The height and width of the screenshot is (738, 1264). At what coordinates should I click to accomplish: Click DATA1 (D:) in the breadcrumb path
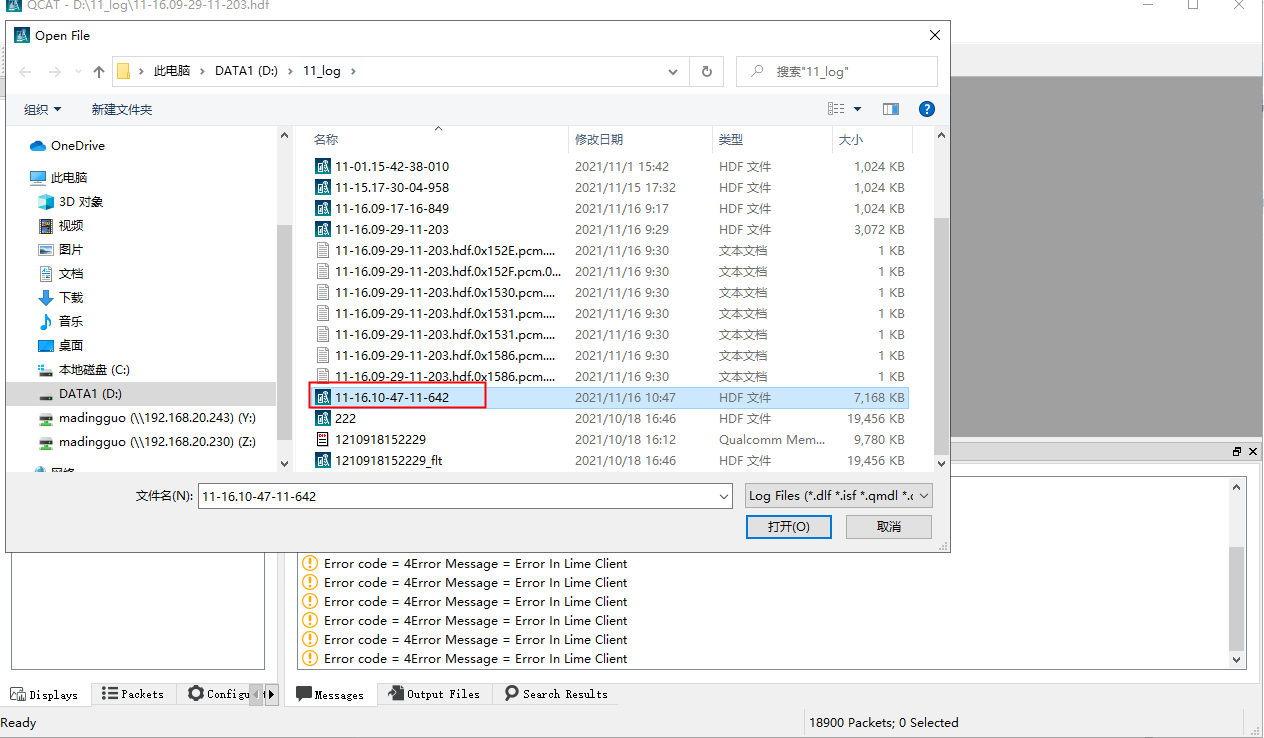[x=246, y=71]
